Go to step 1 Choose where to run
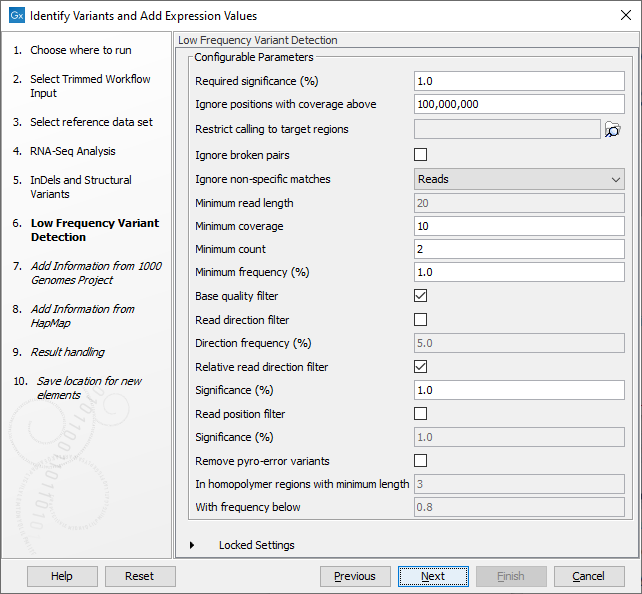Screen dimensions: 642x594 [81, 50]
